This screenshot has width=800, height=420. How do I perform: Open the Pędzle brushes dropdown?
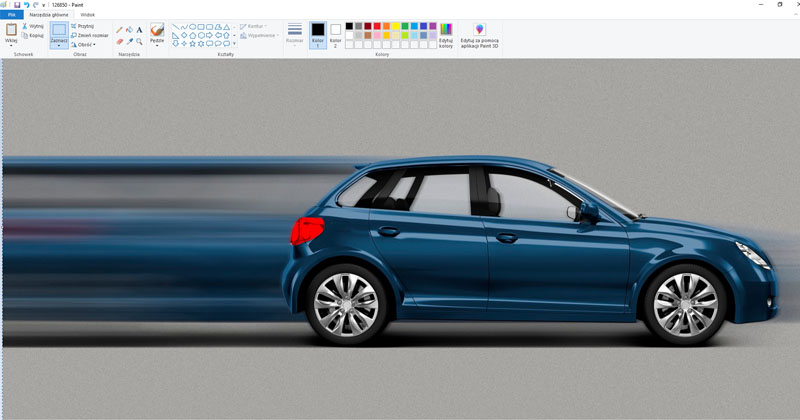click(157, 44)
